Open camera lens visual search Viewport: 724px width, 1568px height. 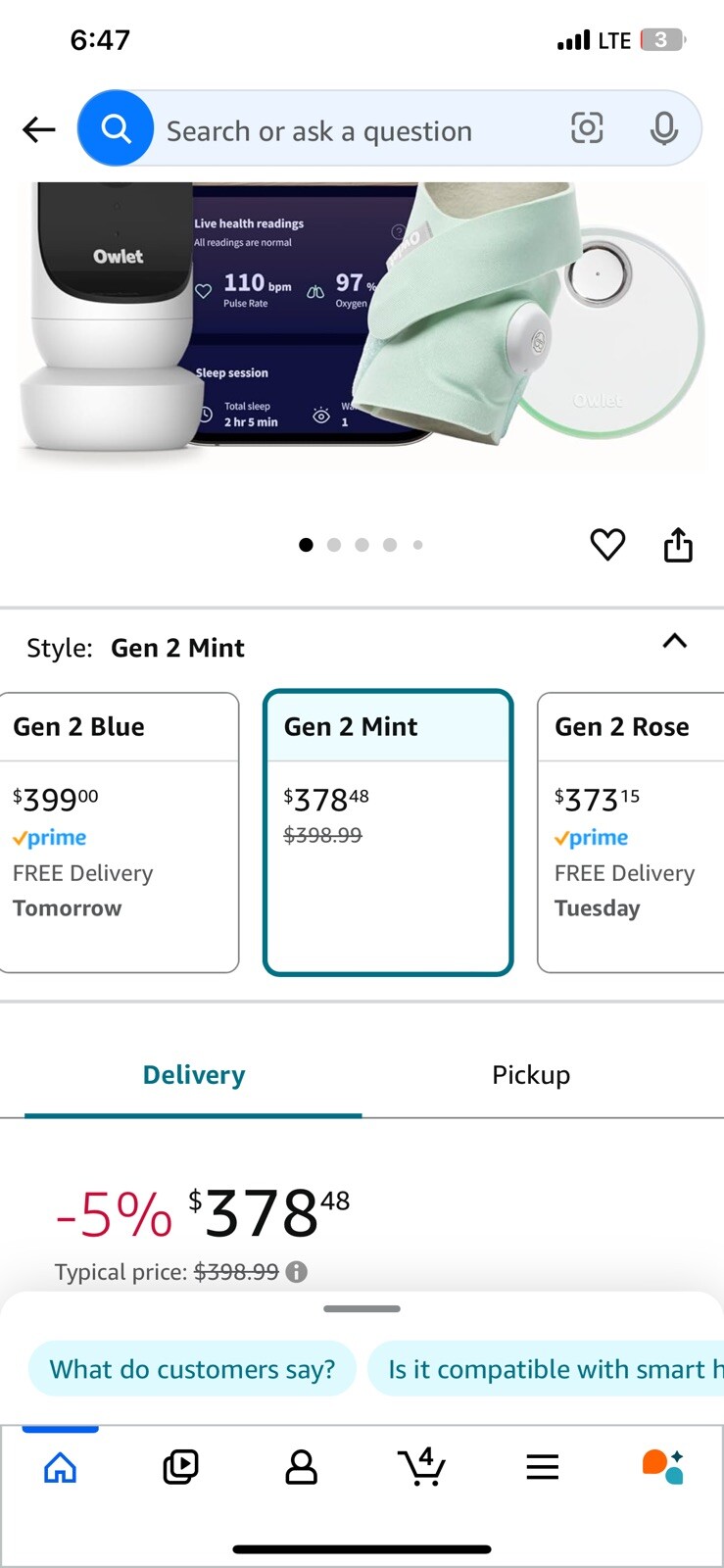coord(587,128)
